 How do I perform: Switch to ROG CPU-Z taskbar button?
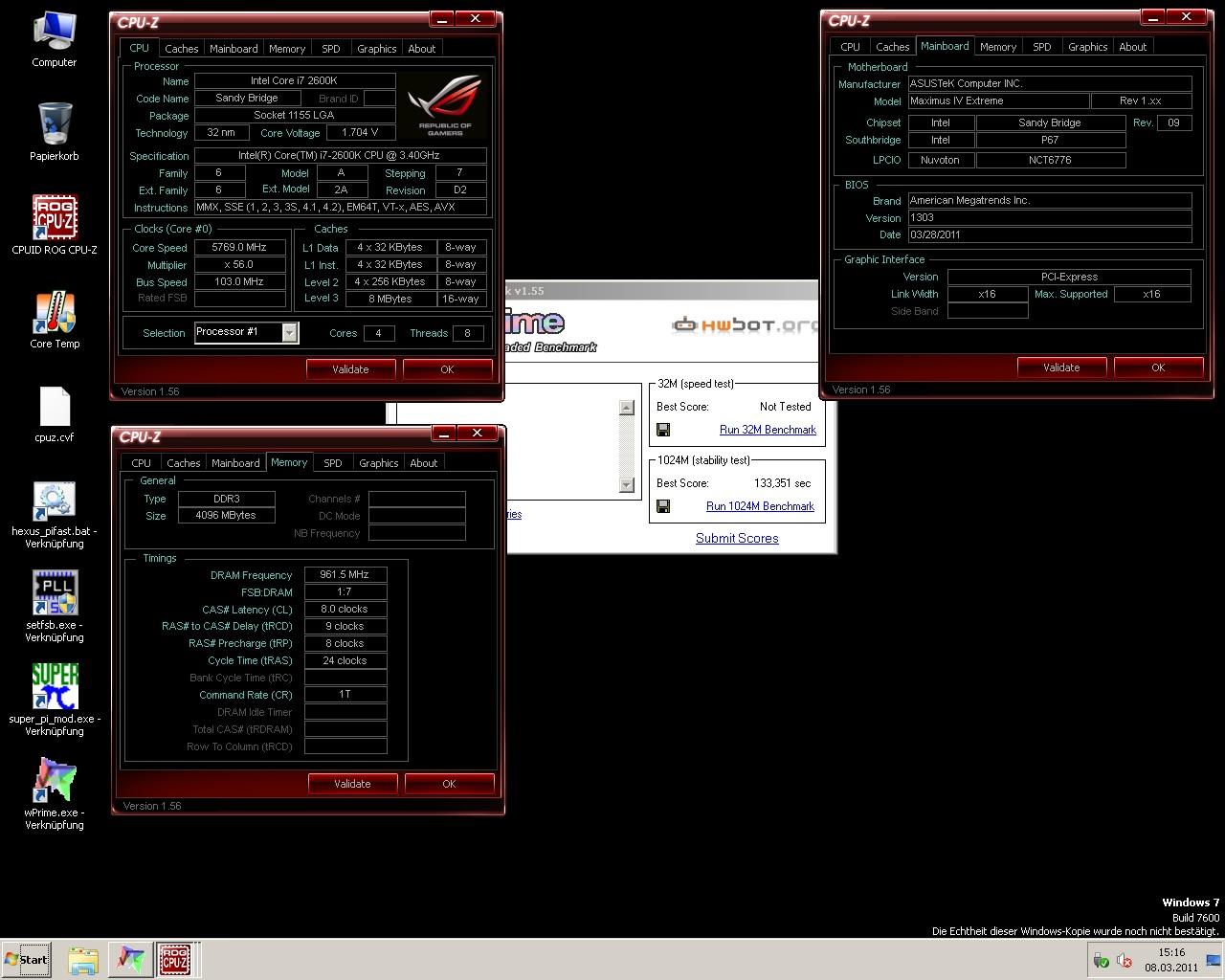click(x=174, y=960)
